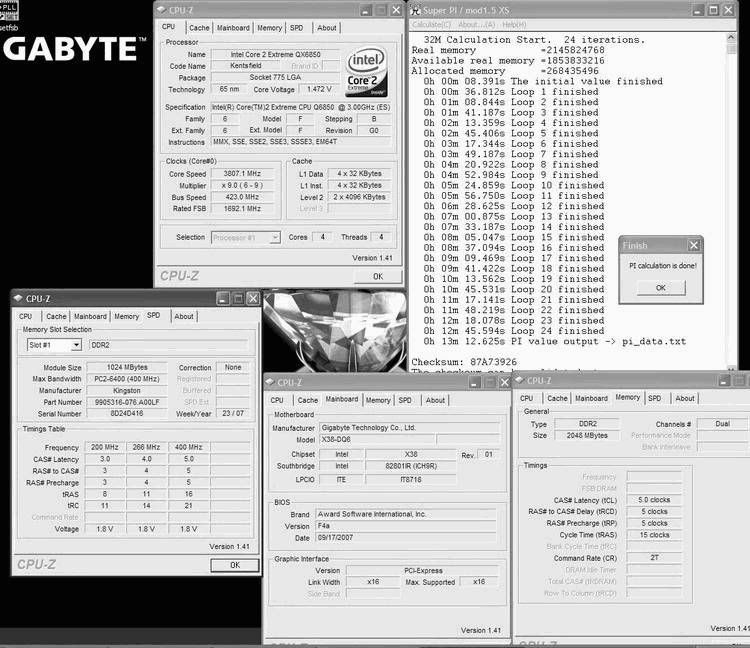Select the Cache tab in the SPD CPU-Z window
The height and width of the screenshot is (648, 750).
[x=56, y=316]
